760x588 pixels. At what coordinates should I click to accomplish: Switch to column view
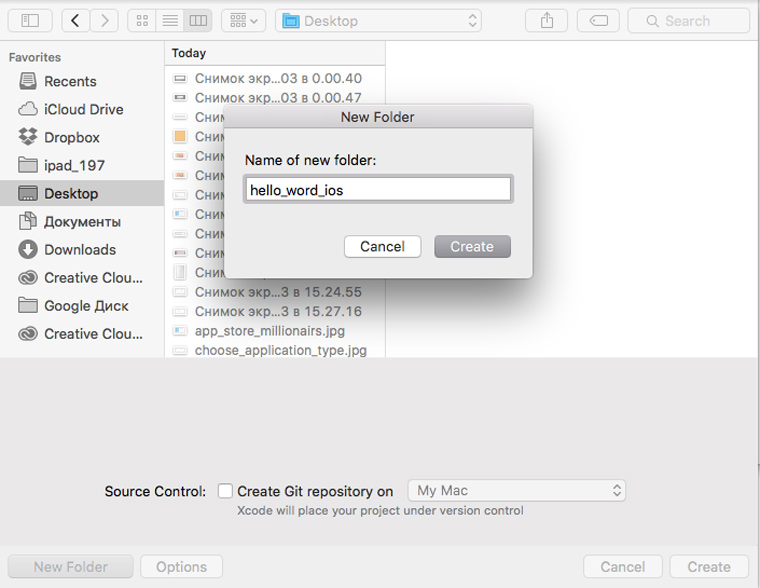pyautogui.click(x=198, y=21)
